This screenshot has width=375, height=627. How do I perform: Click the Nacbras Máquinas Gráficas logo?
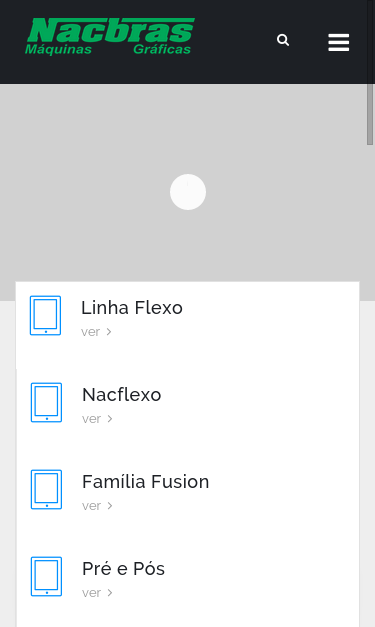(x=110, y=36)
